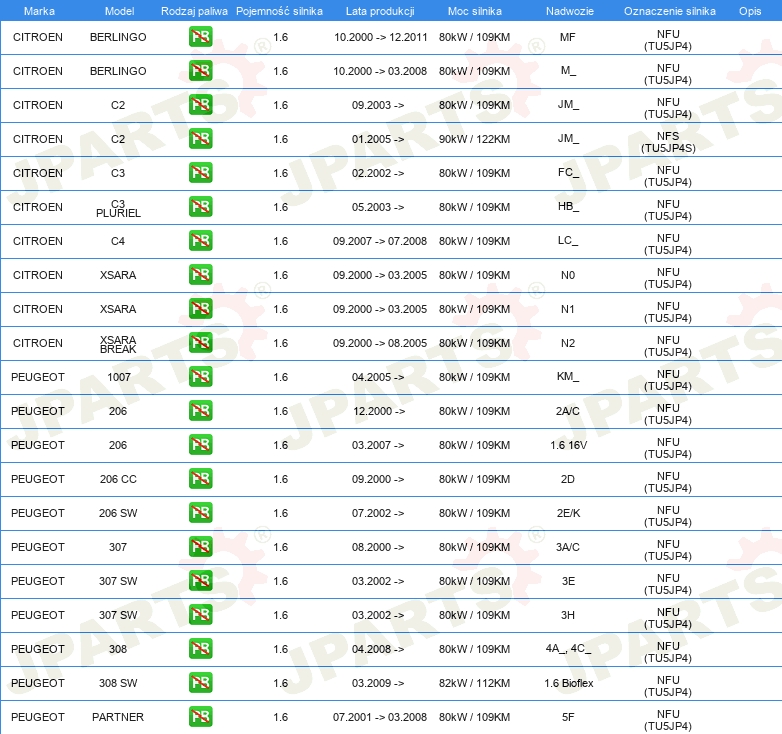
Task: Click the N2 body code cell
Action: [x=568, y=343]
